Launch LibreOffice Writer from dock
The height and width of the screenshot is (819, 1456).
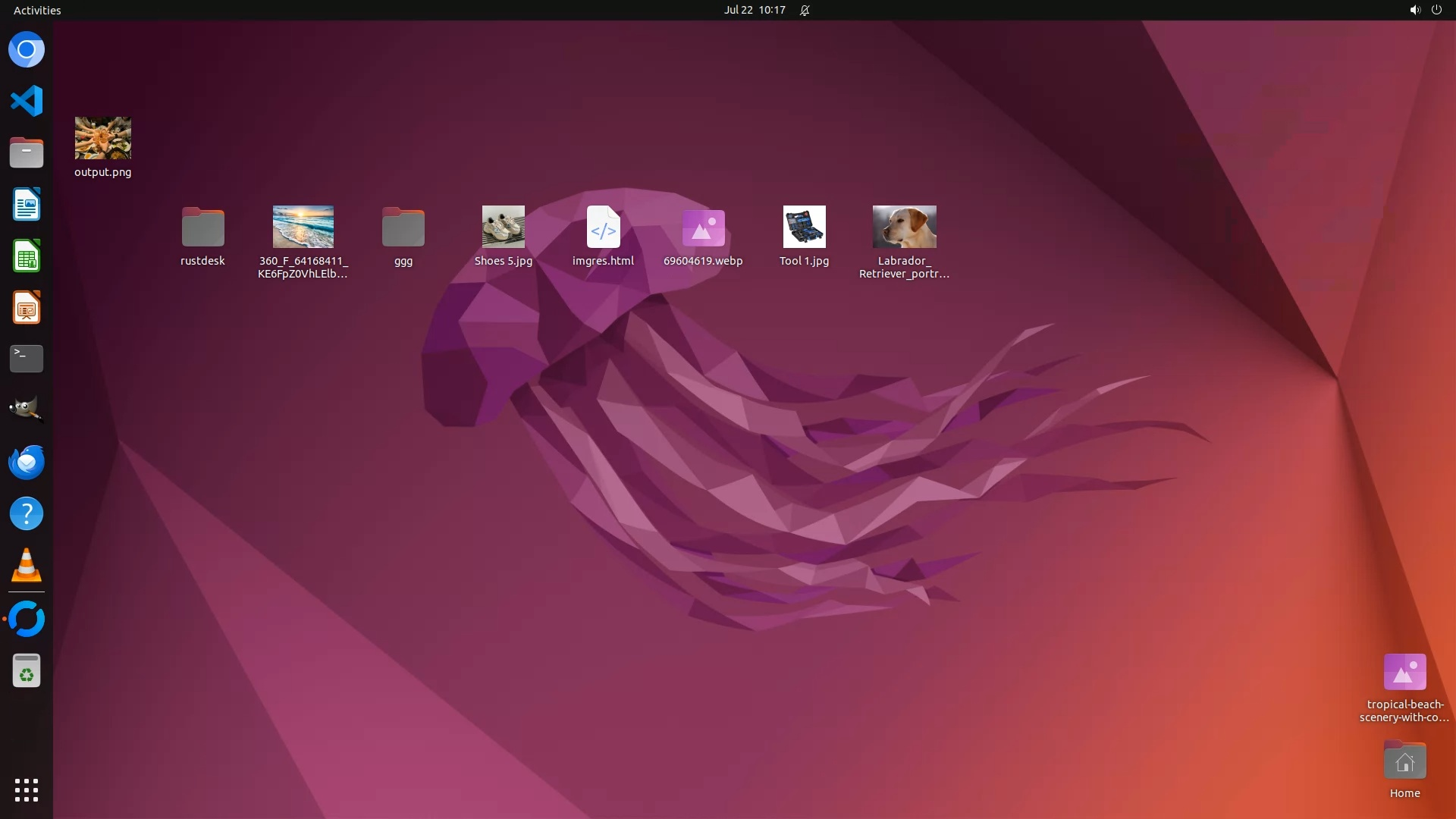click(27, 205)
